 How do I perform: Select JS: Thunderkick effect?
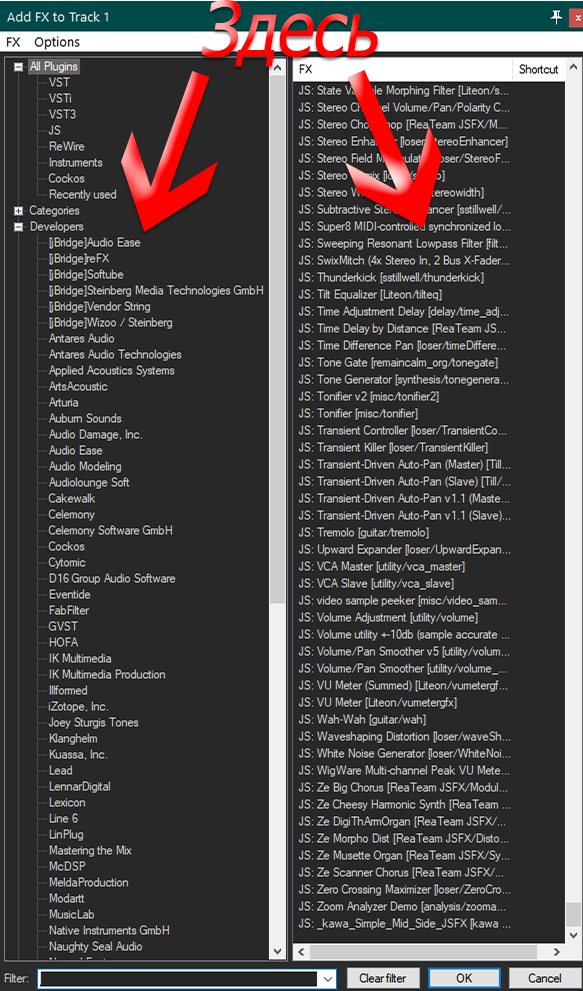391,277
